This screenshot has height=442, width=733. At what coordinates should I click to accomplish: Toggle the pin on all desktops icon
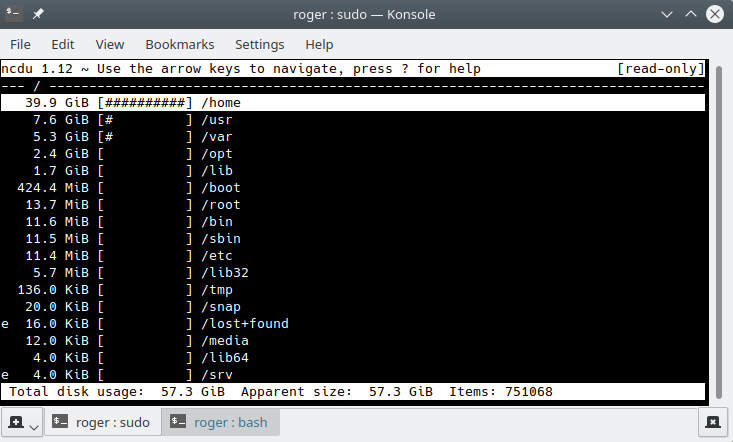coord(38,16)
